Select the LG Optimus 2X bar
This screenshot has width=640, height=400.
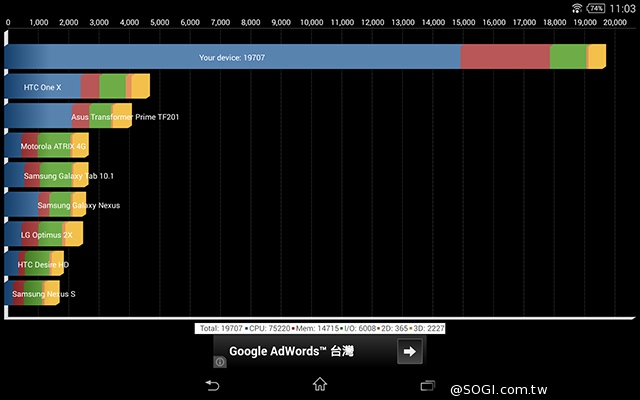tap(43, 235)
